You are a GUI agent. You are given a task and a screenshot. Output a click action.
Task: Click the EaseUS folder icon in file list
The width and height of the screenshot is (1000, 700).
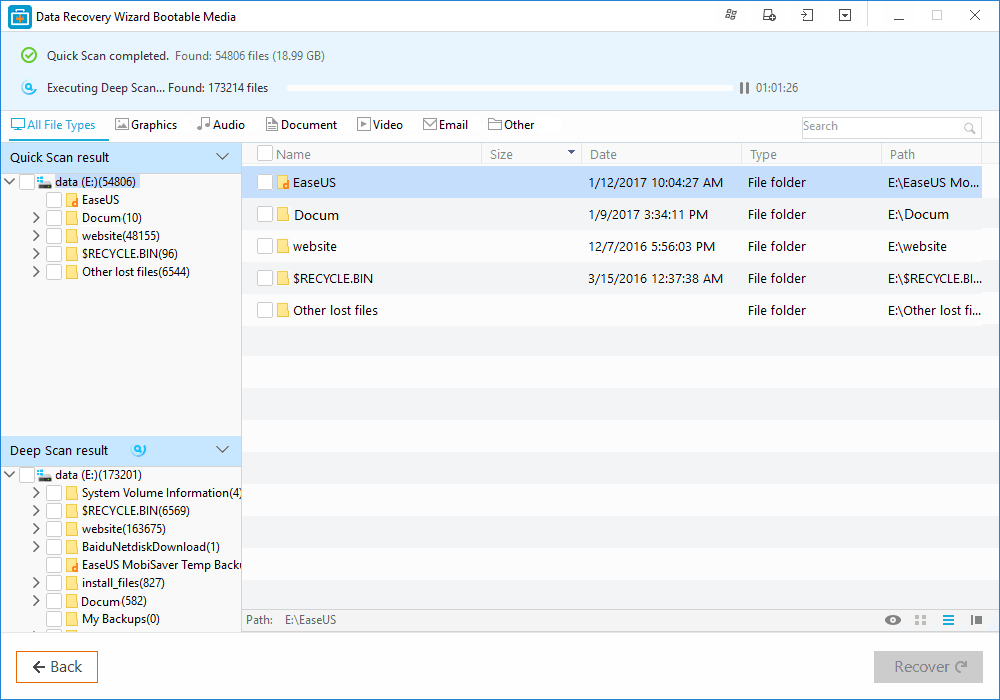(283, 182)
